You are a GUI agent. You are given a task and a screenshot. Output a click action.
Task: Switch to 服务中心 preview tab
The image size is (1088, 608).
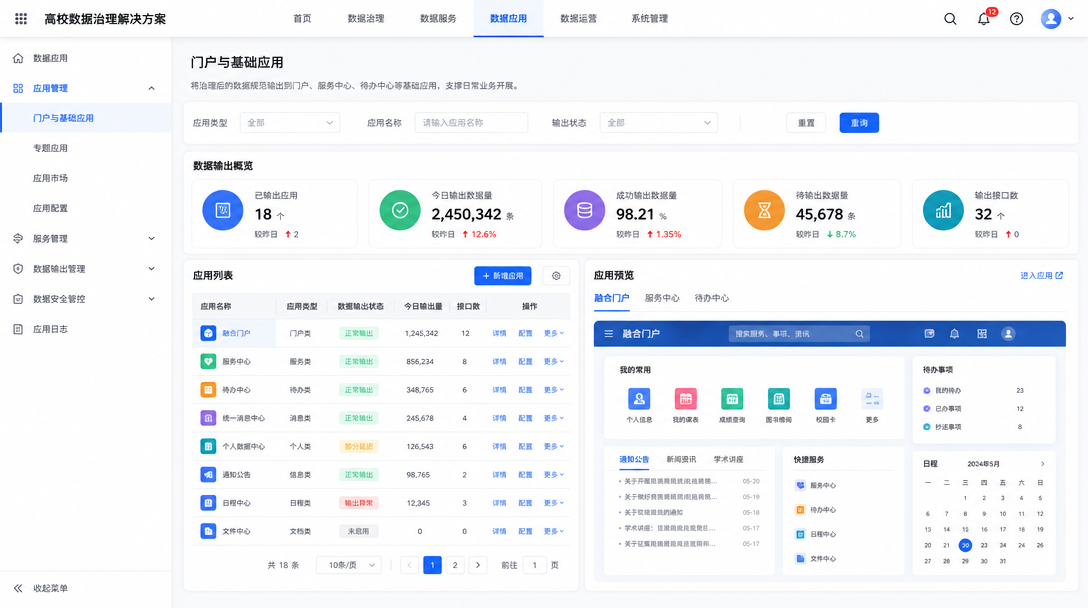[662, 298]
